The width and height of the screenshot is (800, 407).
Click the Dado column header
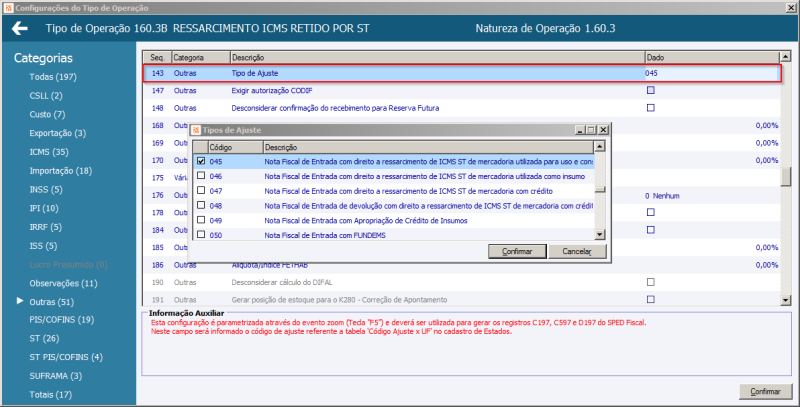tap(712, 57)
